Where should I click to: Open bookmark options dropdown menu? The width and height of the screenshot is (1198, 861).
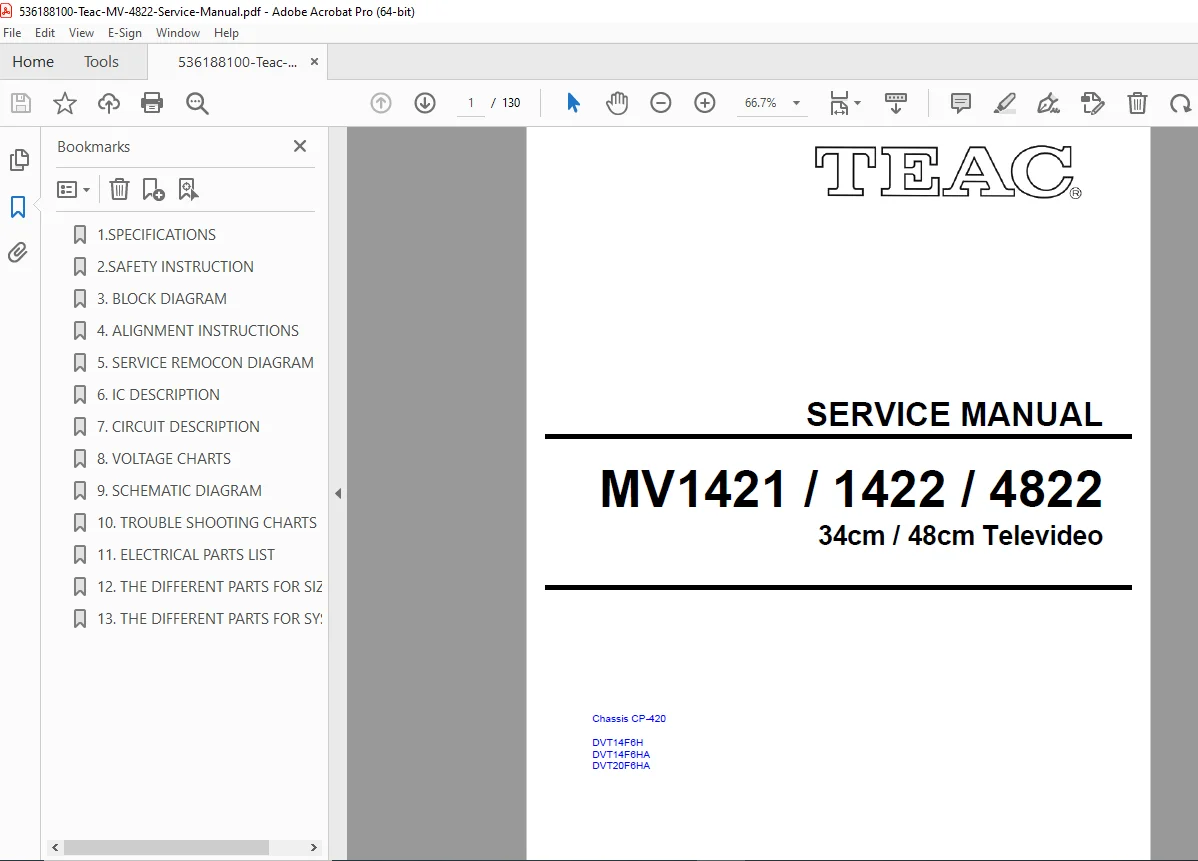point(73,189)
